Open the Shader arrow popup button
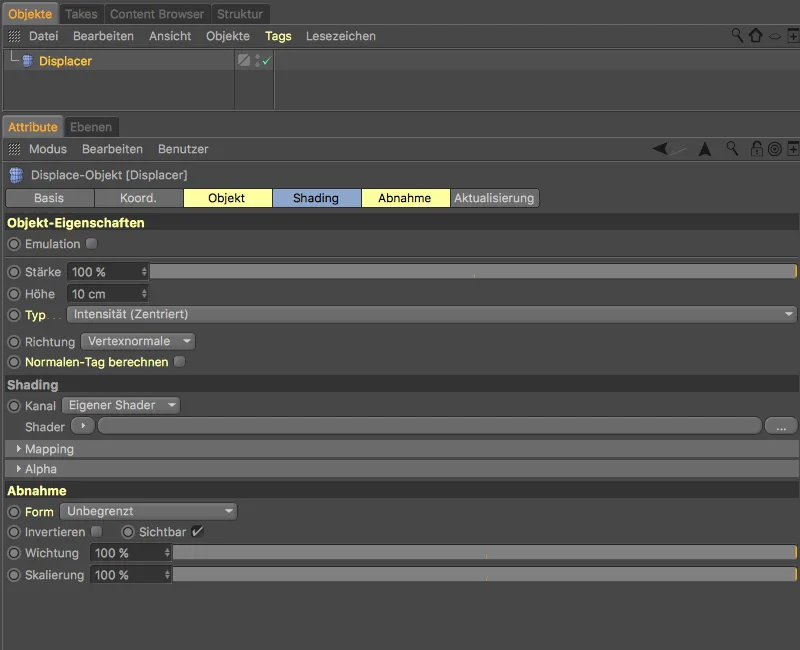 tap(83, 426)
